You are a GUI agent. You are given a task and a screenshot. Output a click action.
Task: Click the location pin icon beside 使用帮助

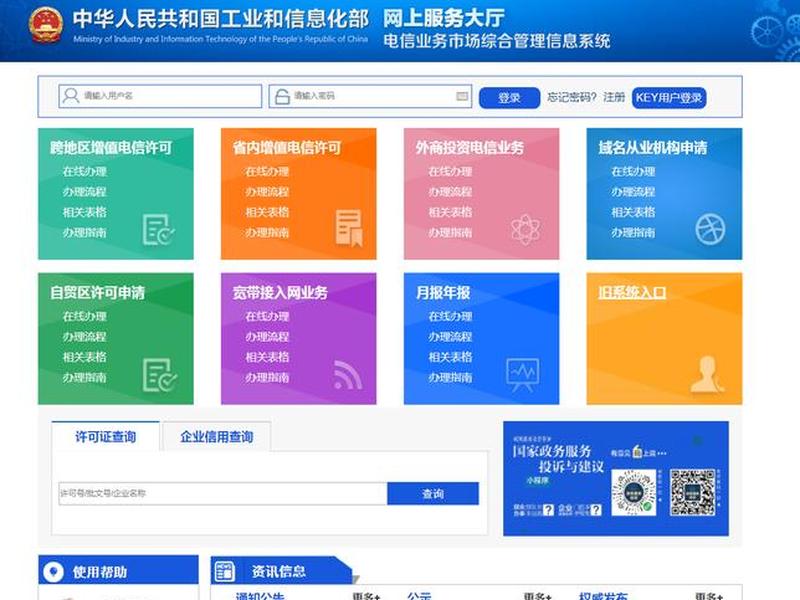pos(54,572)
